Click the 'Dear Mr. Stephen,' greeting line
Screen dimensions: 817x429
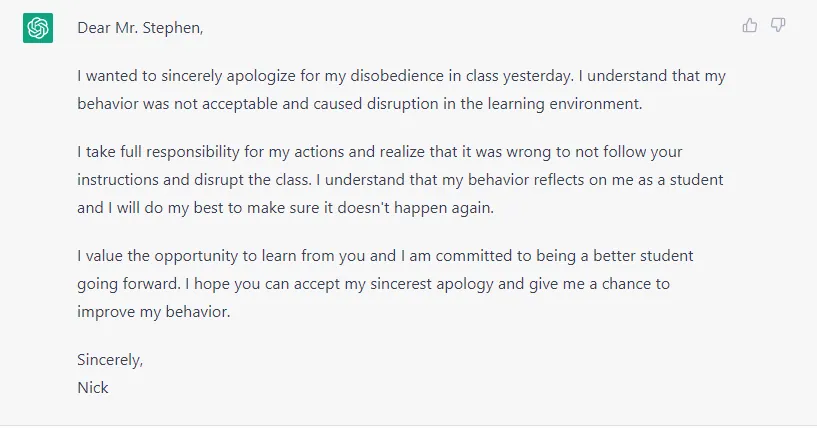(140, 28)
